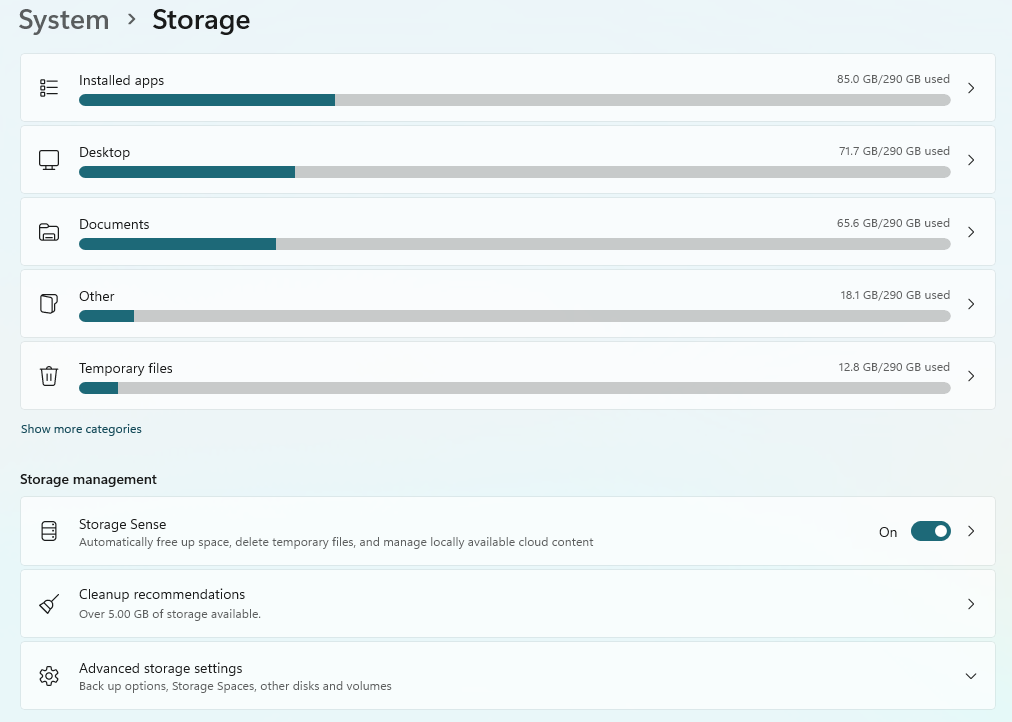Click the Installed apps list icon
The width and height of the screenshot is (1012, 722).
[x=49, y=88]
